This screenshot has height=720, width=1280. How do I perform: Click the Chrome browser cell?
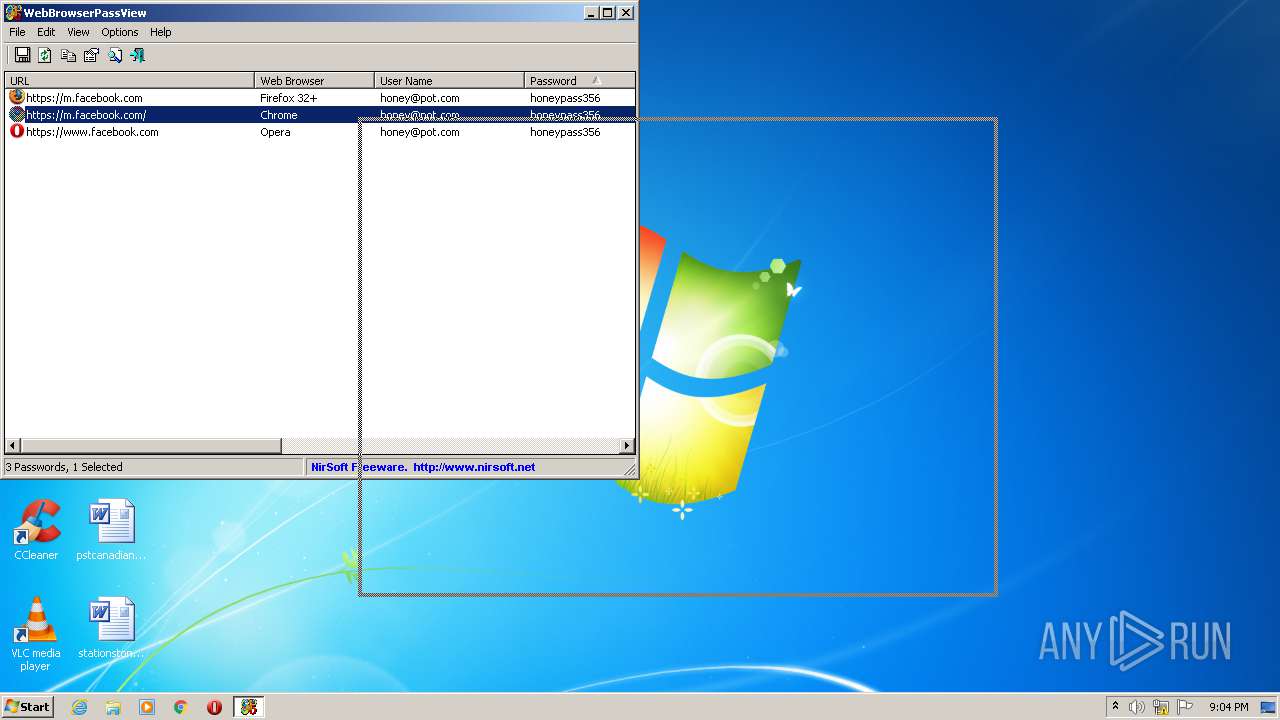click(x=279, y=115)
